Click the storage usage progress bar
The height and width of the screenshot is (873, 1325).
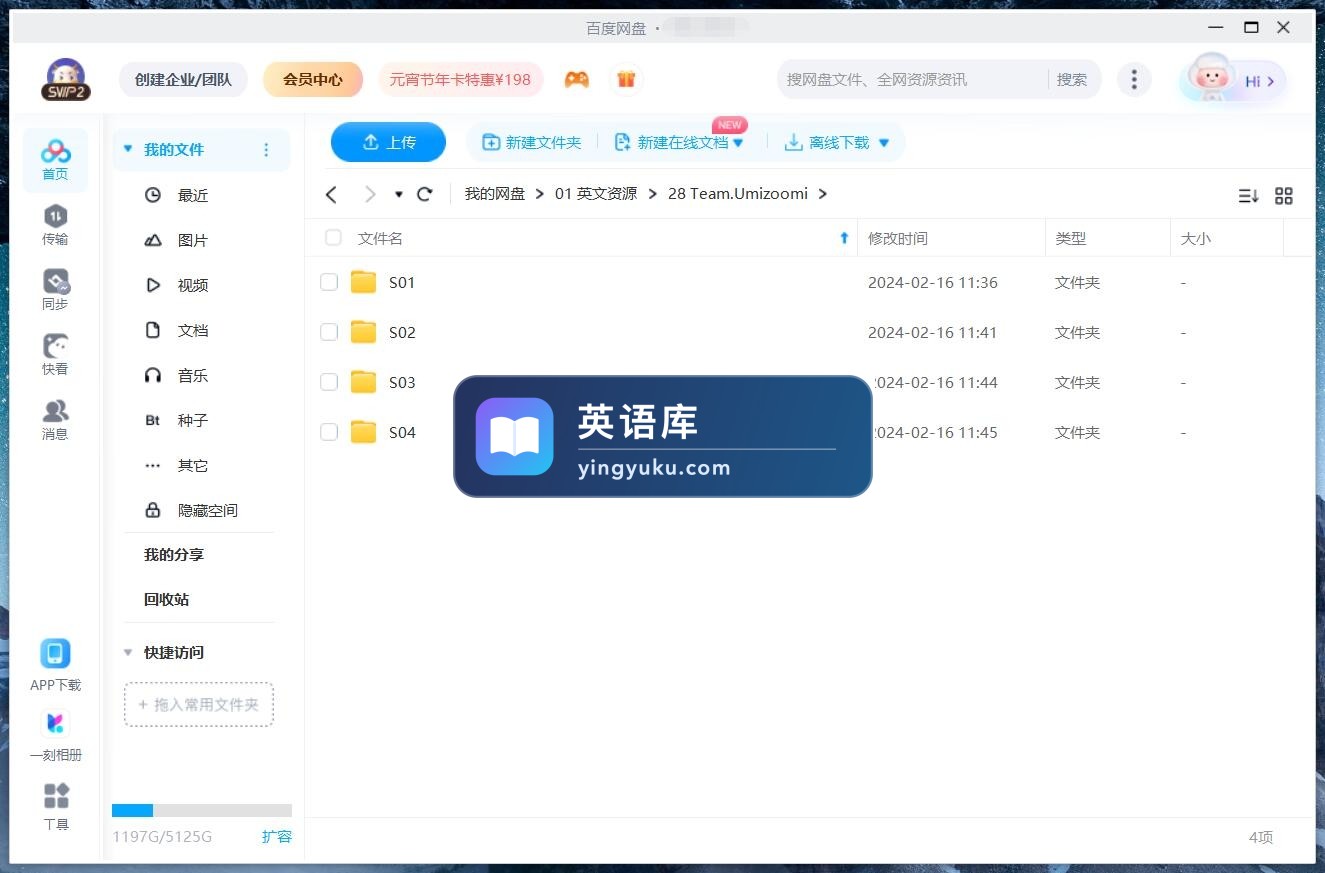pyautogui.click(x=202, y=810)
